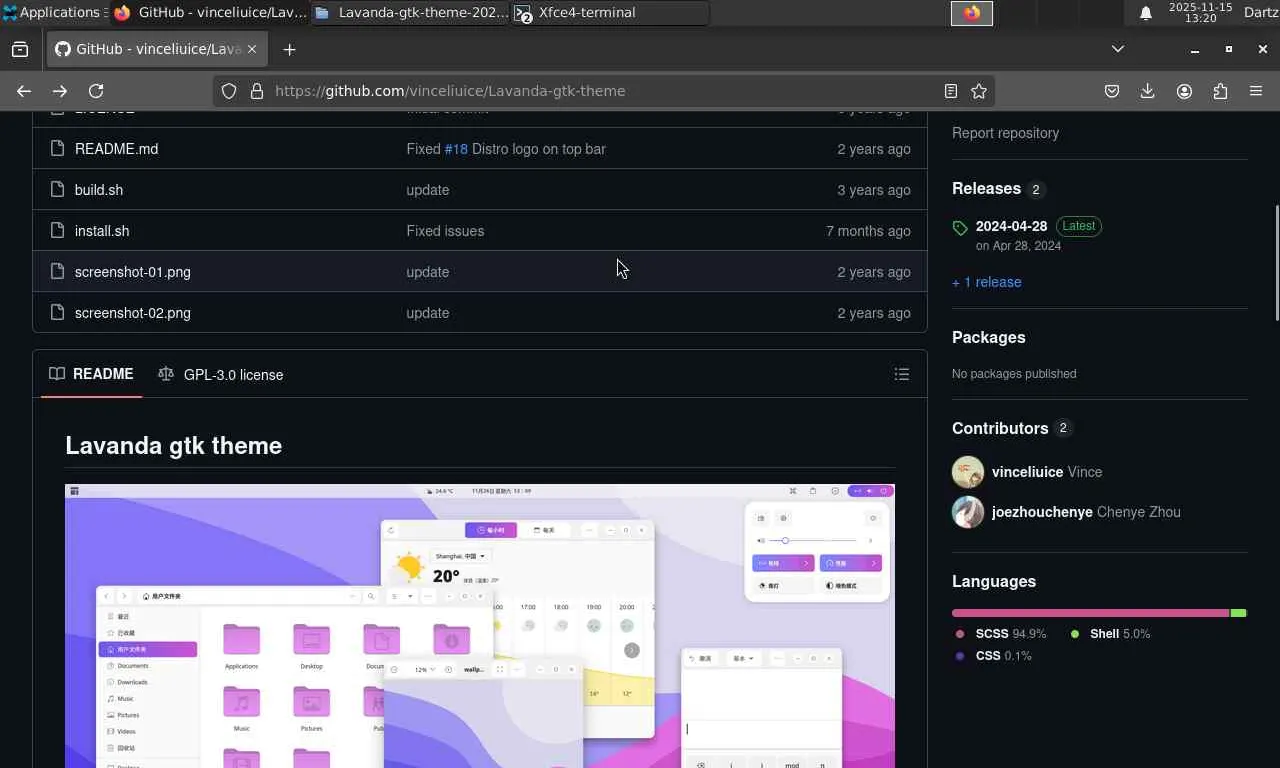Filter by the SCSS 94.9% language

pos(1001,634)
